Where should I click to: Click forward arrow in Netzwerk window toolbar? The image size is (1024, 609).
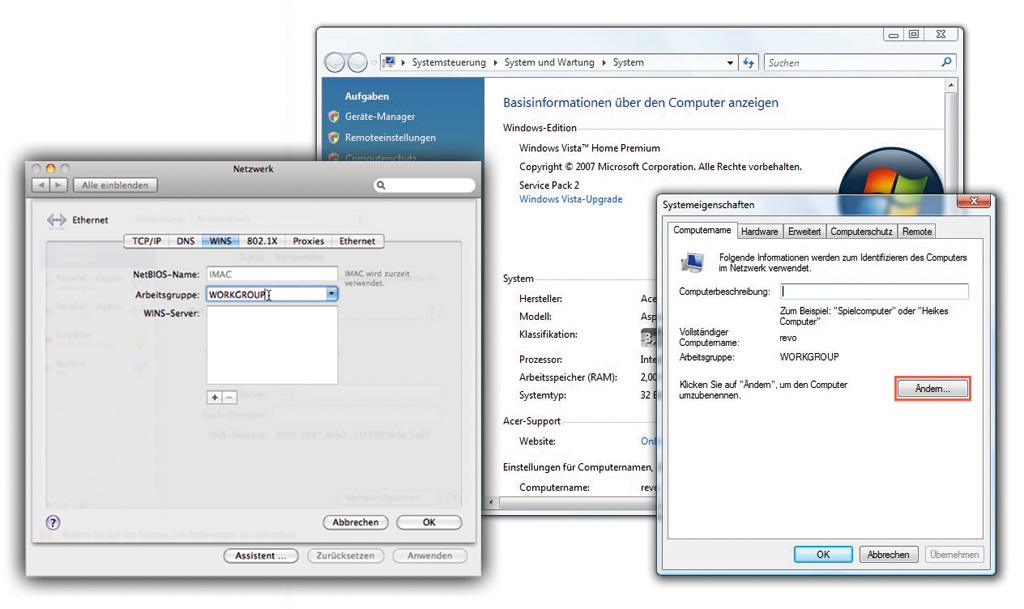pos(58,185)
